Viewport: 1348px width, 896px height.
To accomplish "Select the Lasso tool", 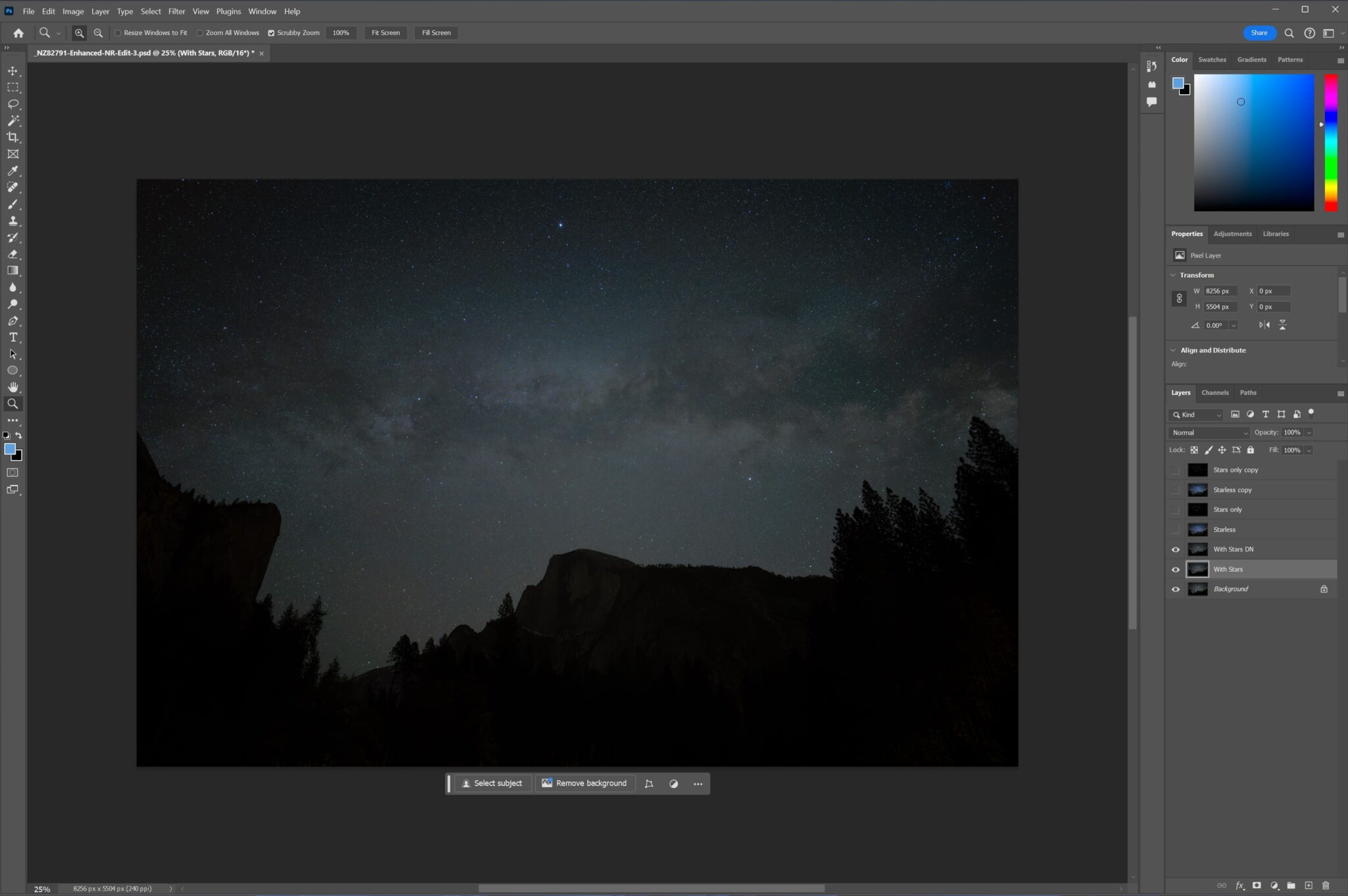I will coord(13,103).
